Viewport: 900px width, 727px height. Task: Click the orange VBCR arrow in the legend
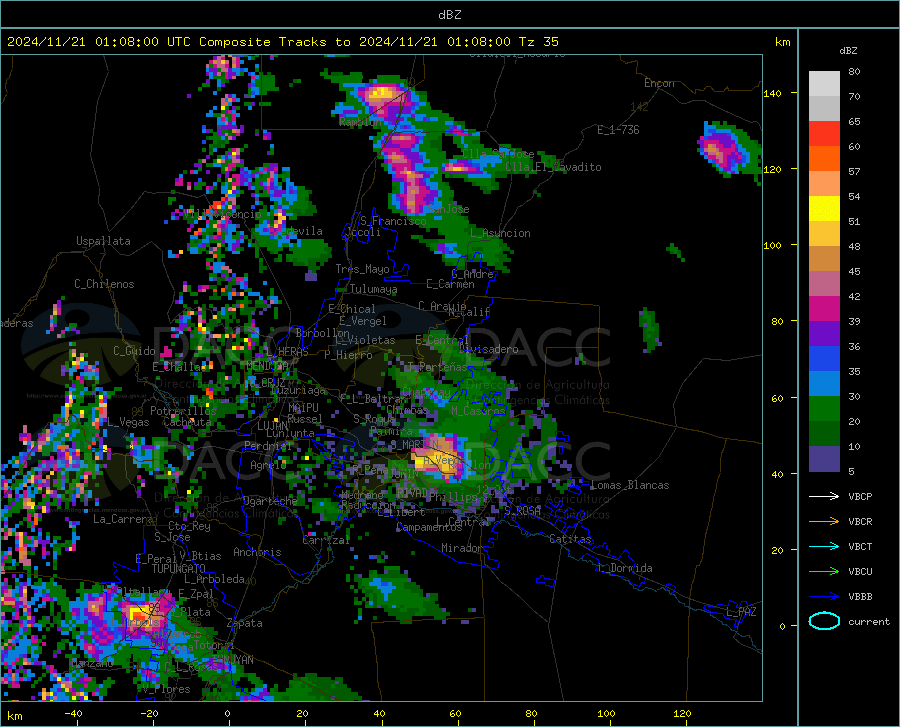824,521
